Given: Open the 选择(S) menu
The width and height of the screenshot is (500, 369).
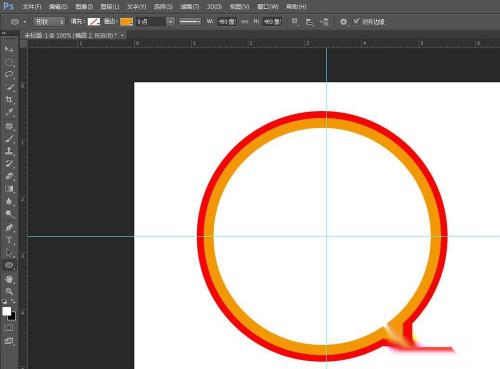Looking at the screenshot, I should (163, 7).
